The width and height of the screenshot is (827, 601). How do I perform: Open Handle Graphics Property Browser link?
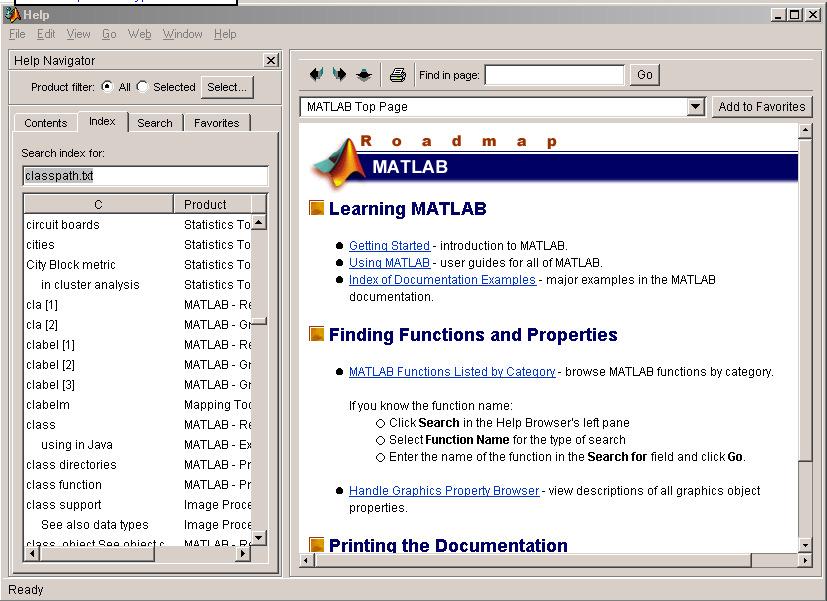(444, 491)
